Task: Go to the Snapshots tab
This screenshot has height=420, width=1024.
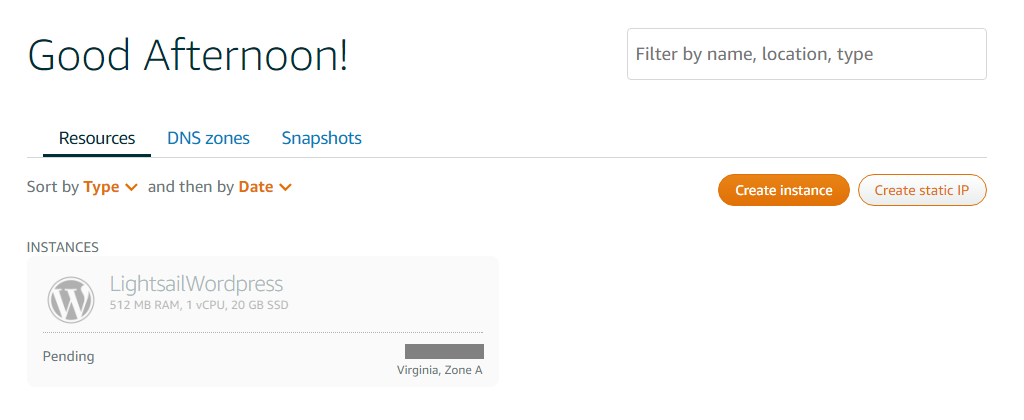Action: pos(321,138)
